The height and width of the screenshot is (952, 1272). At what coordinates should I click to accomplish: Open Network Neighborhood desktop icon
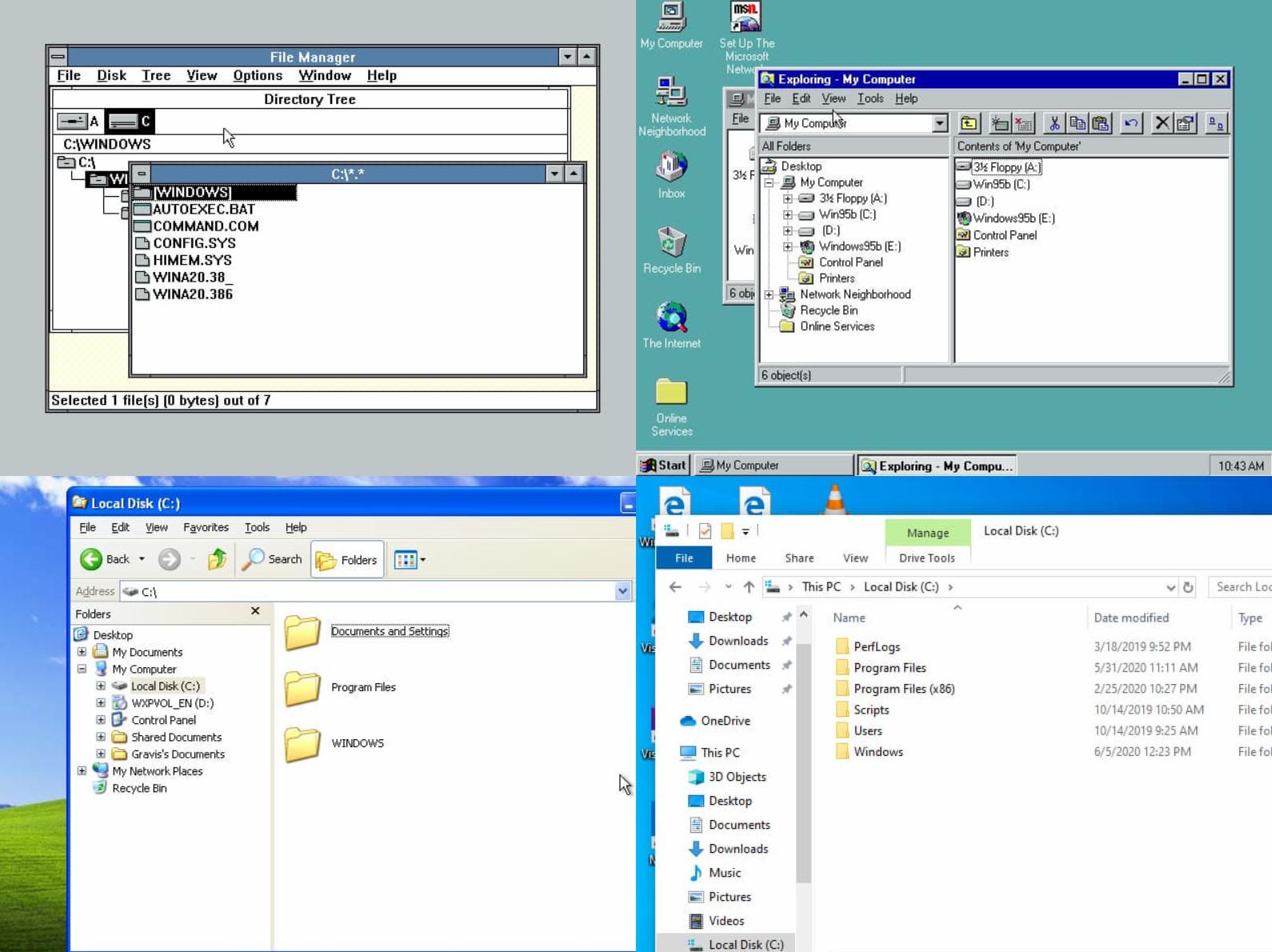[671, 107]
